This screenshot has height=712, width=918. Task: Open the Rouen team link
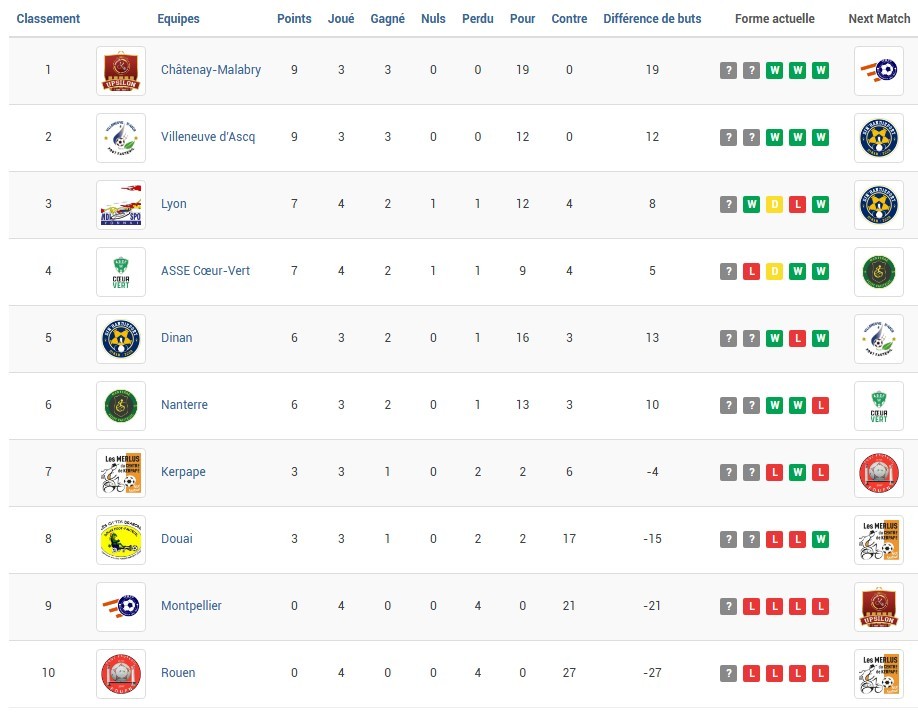[178, 673]
